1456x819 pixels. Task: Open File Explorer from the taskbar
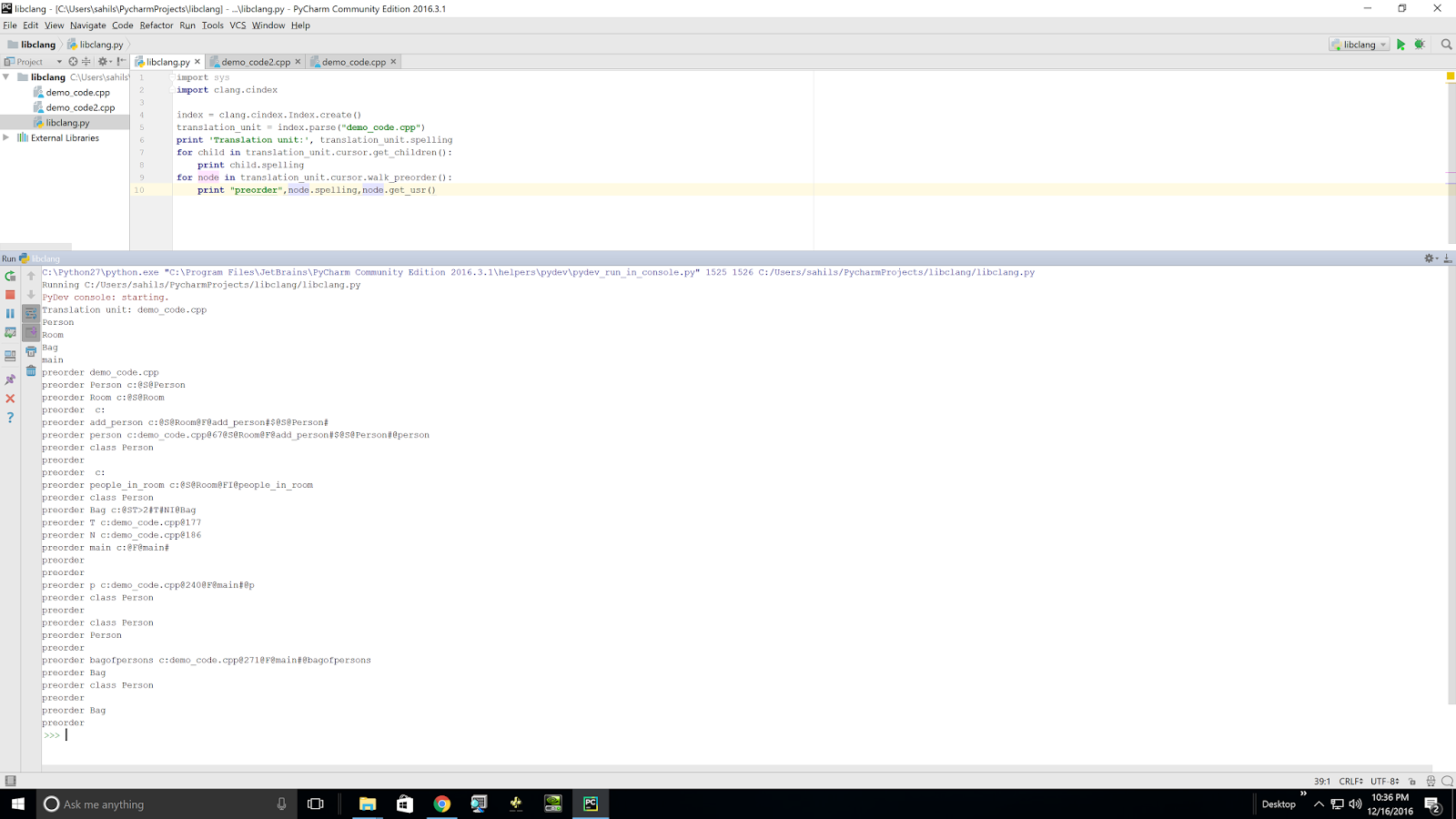coord(368,804)
